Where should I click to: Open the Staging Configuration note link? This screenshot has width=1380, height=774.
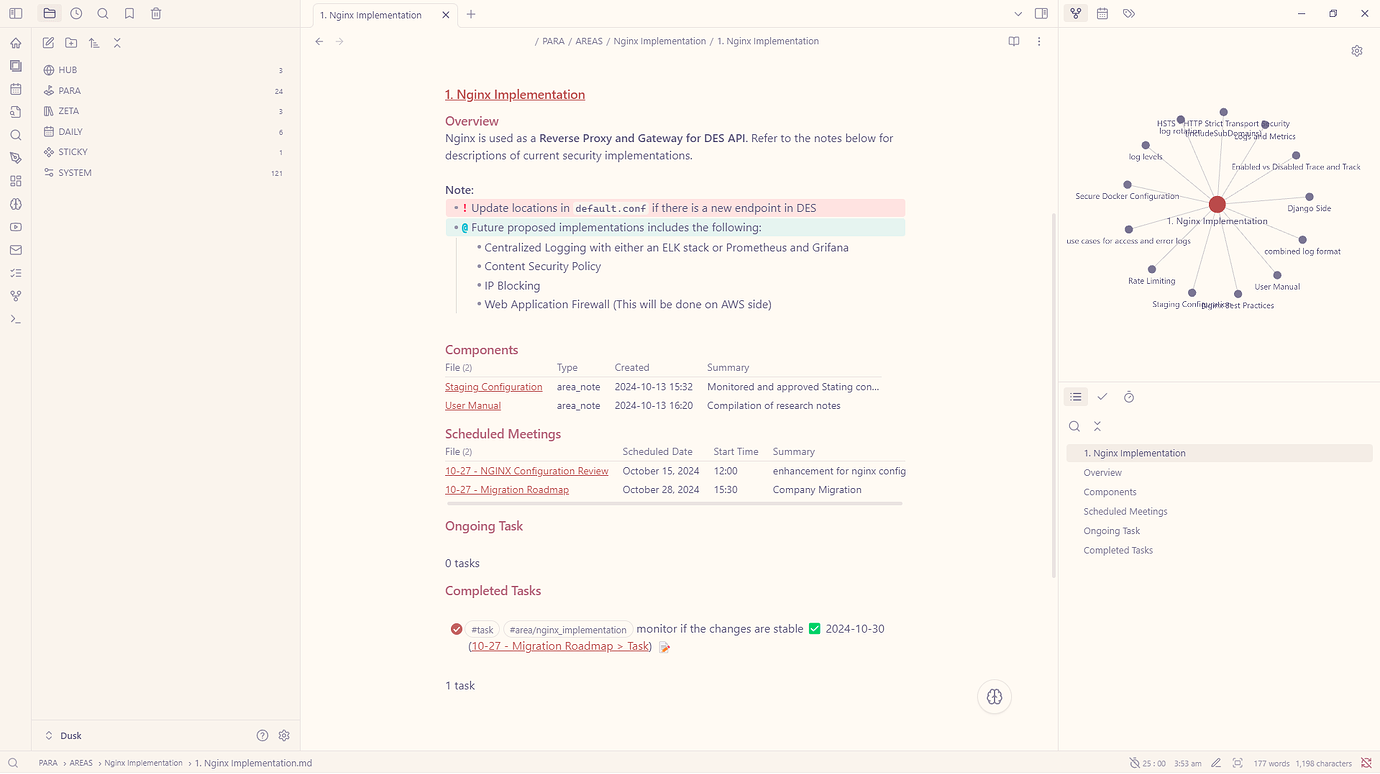493,386
